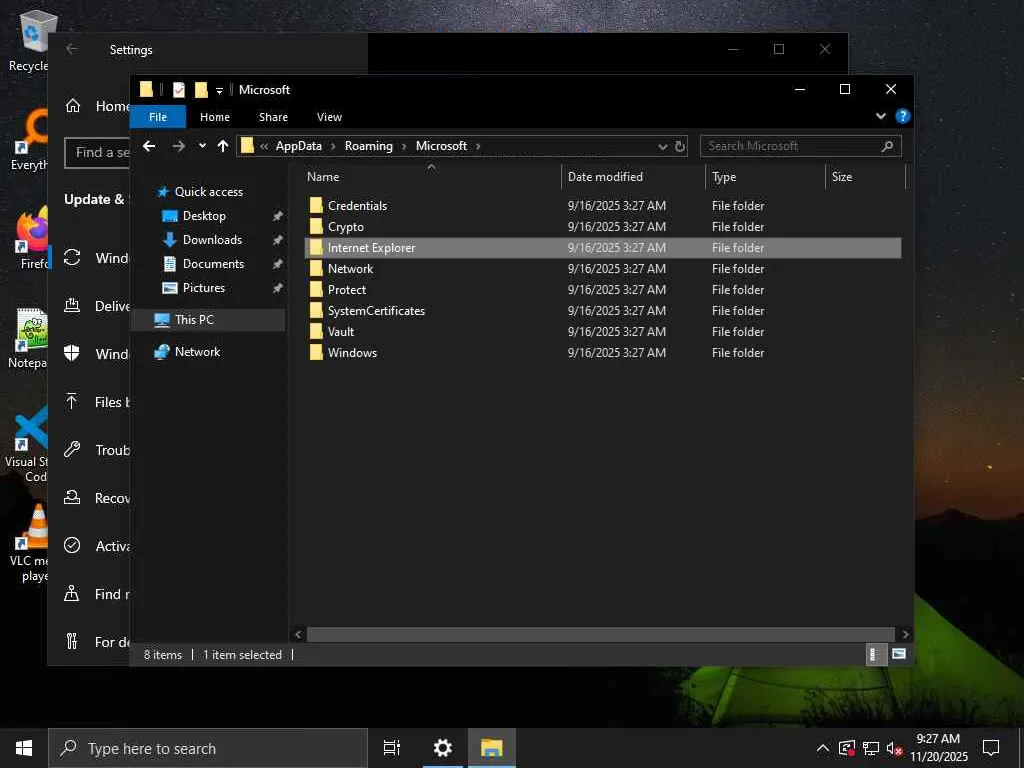The height and width of the screenshot is (768, 1024).
Task: Go to Home in Settings window
Action: pyautogui.click(x=98, y=106)
